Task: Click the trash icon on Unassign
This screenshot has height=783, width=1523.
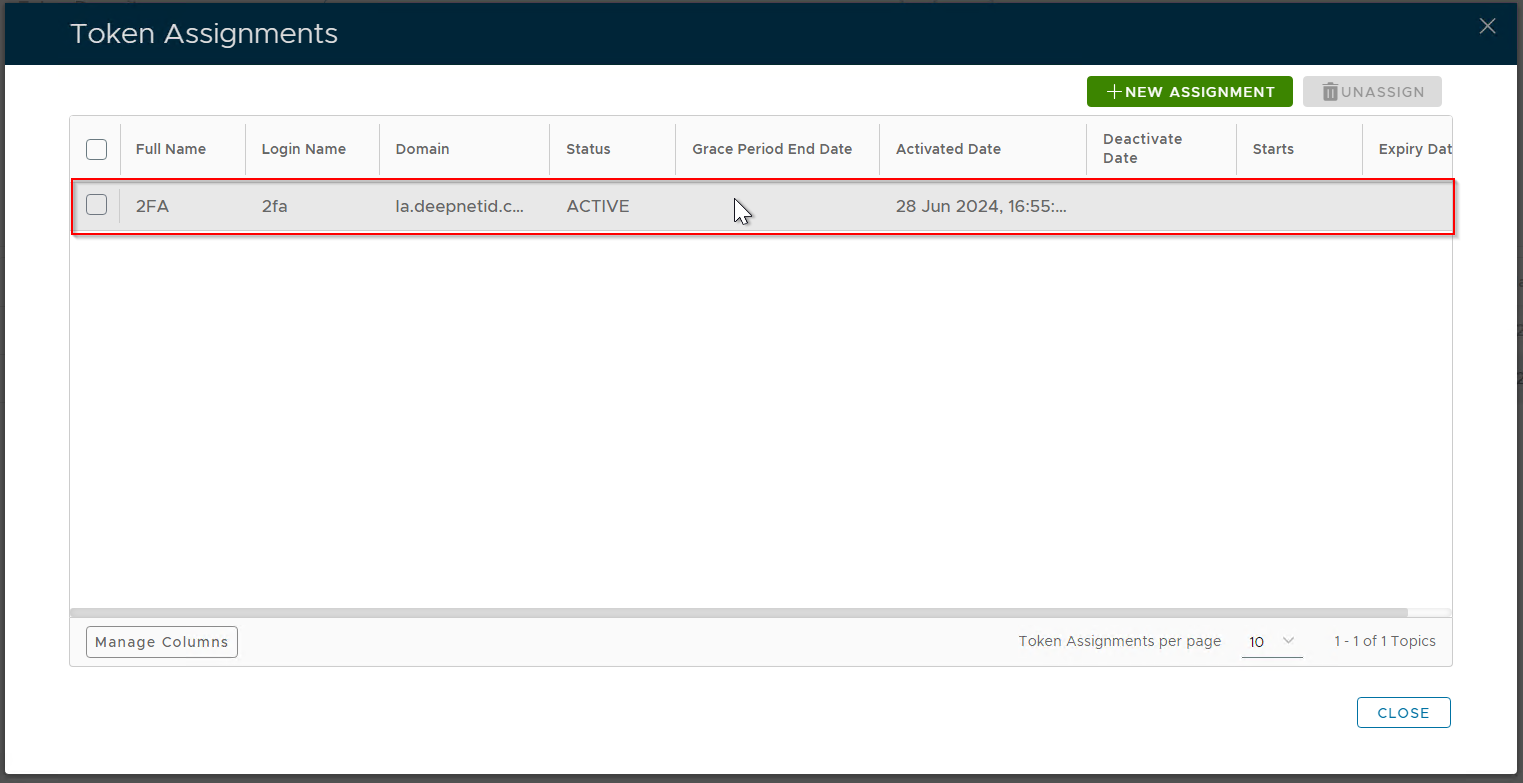Action: 1330,92
